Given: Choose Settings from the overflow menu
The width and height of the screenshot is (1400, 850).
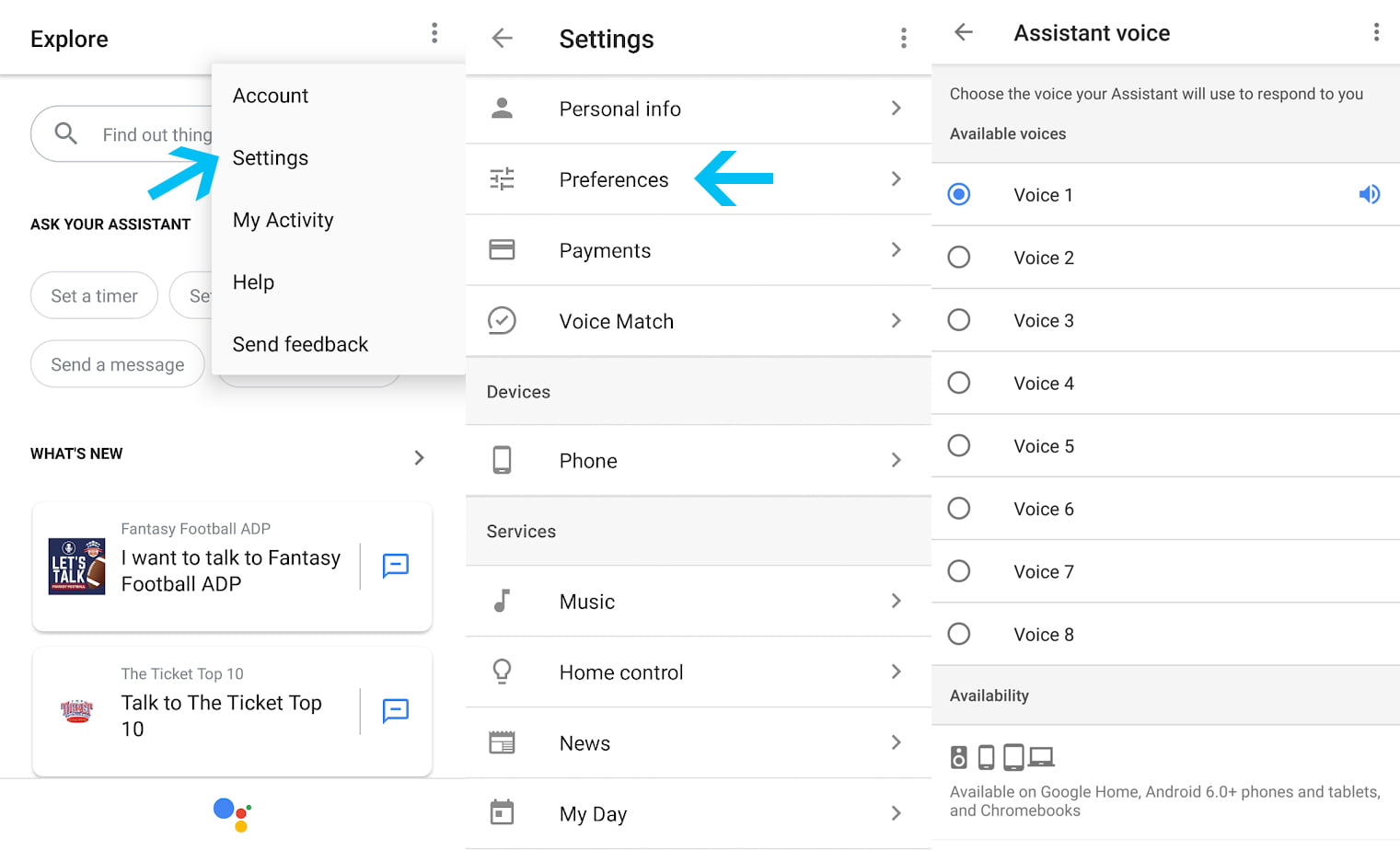Looking at the screenshot, I should click(271, 158).
